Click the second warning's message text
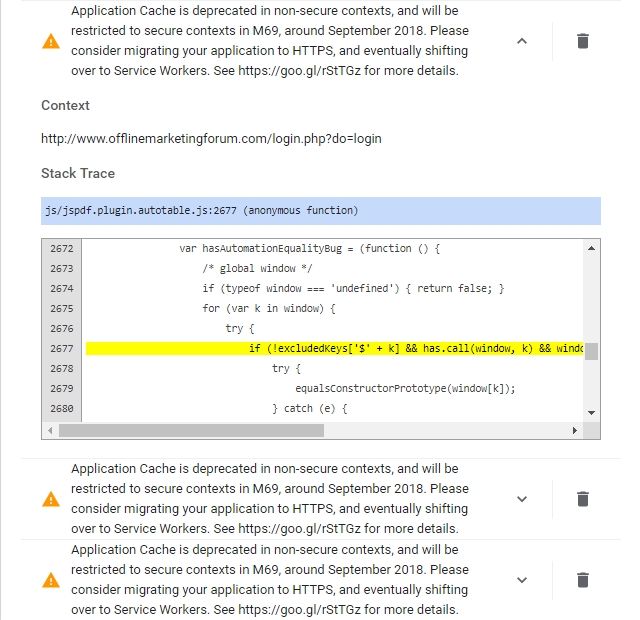This screenshot has height=620, width=640. pyautogui.click(x=270, y=499)
